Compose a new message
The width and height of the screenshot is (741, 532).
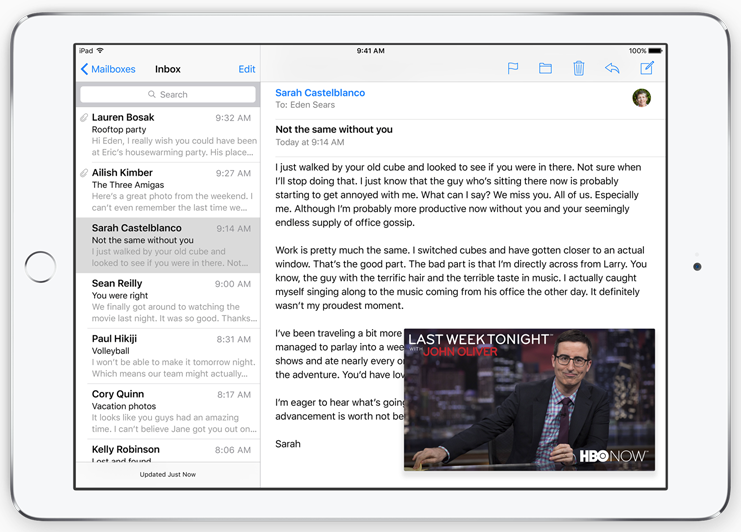(x=647, y=68)
